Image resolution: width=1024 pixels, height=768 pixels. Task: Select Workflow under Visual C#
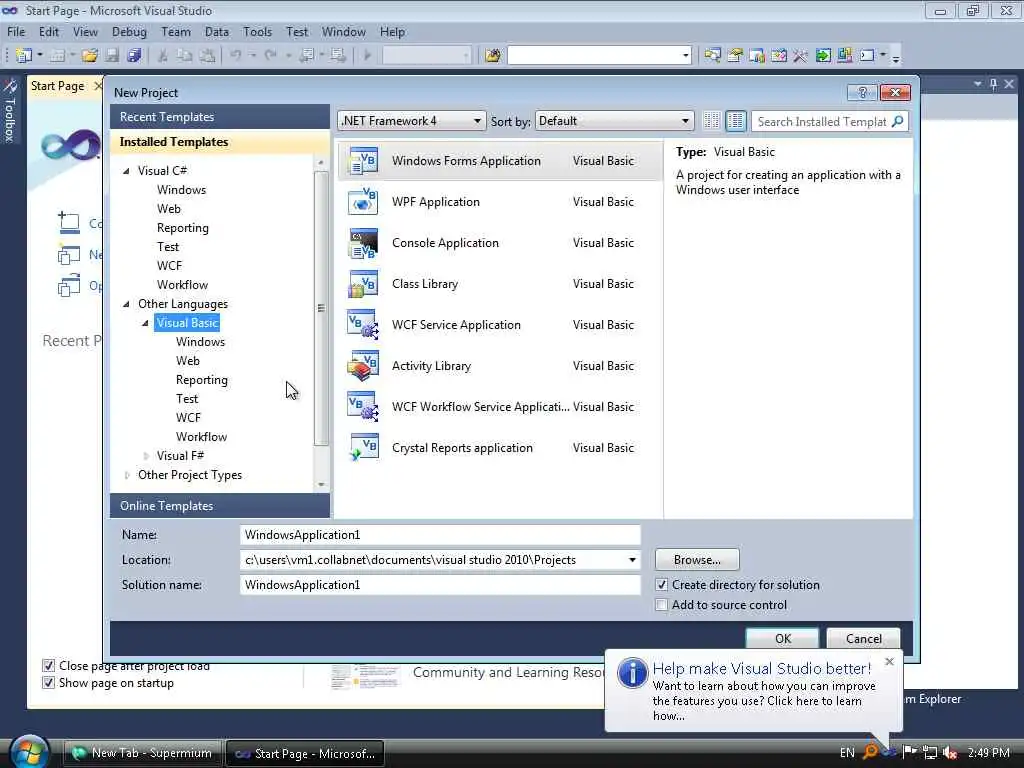coord(182,285)
